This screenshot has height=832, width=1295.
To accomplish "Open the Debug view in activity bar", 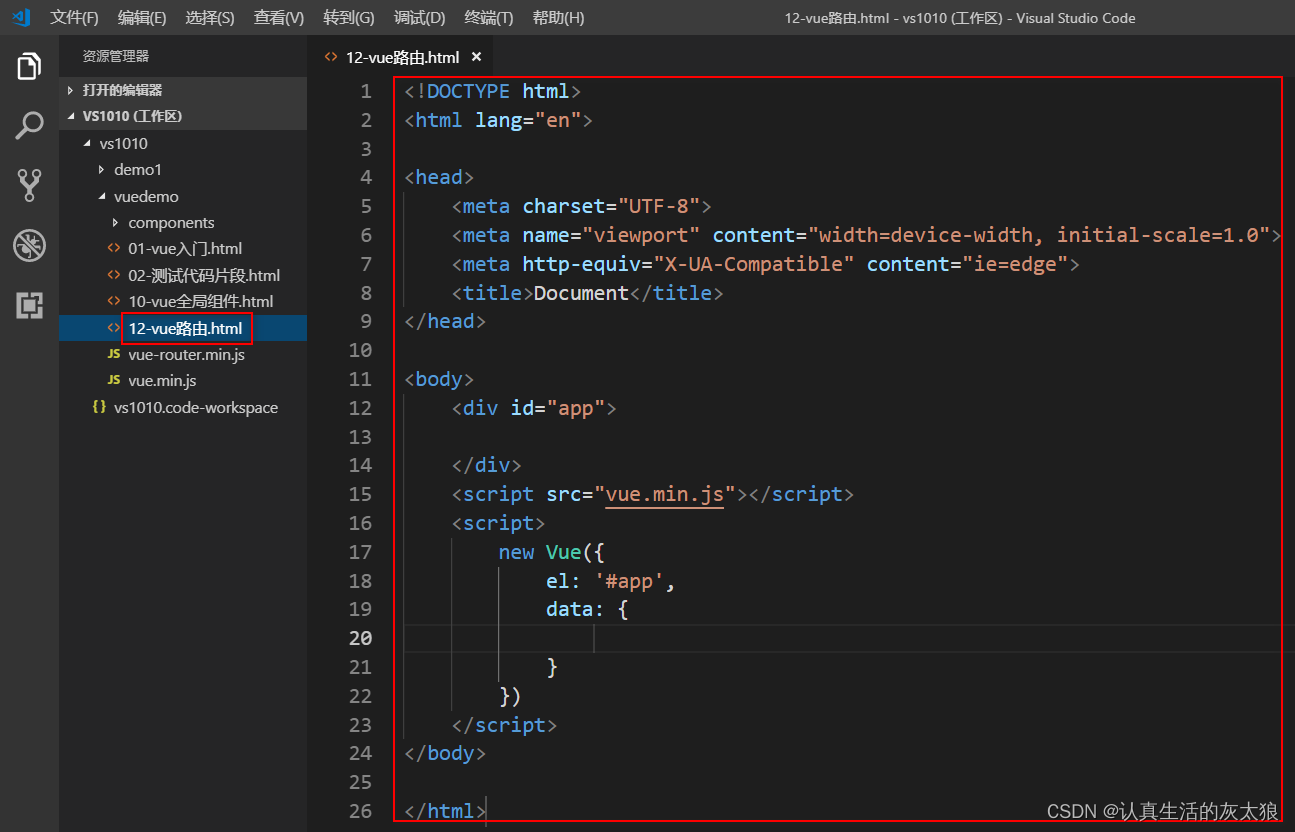I will click(x=29, y=245).
